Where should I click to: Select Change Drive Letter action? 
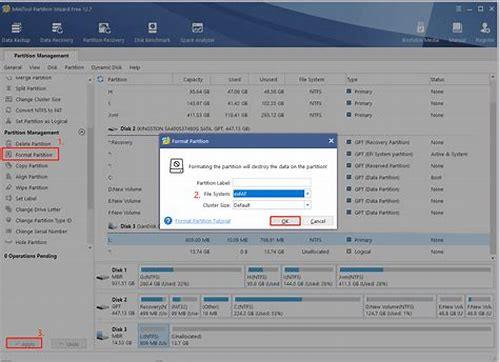pos(34,209)
